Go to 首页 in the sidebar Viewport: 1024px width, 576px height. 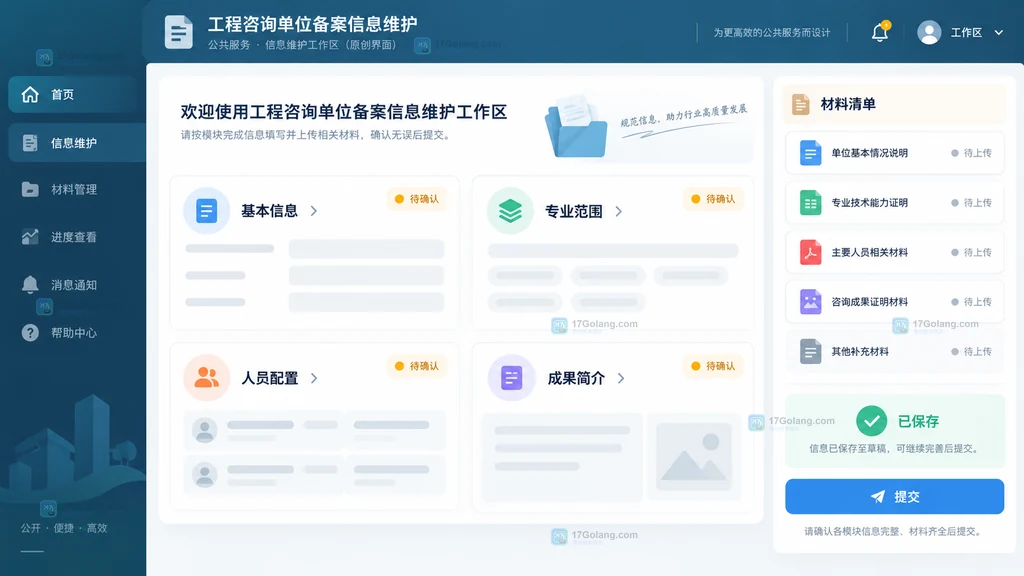click(74, 94)
